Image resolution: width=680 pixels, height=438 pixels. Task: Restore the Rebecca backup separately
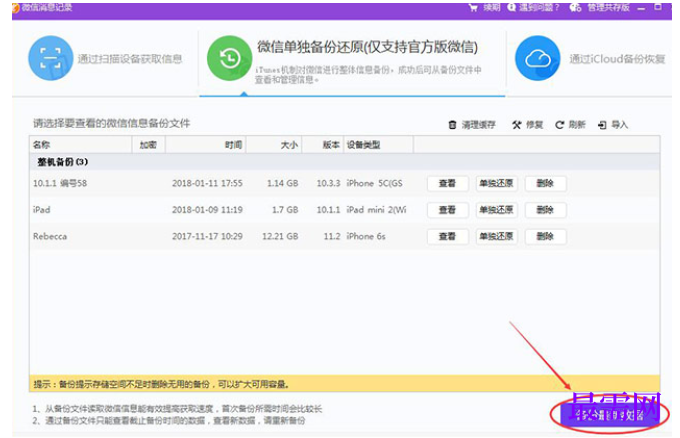pyautogui.click(x=496, y=236)
